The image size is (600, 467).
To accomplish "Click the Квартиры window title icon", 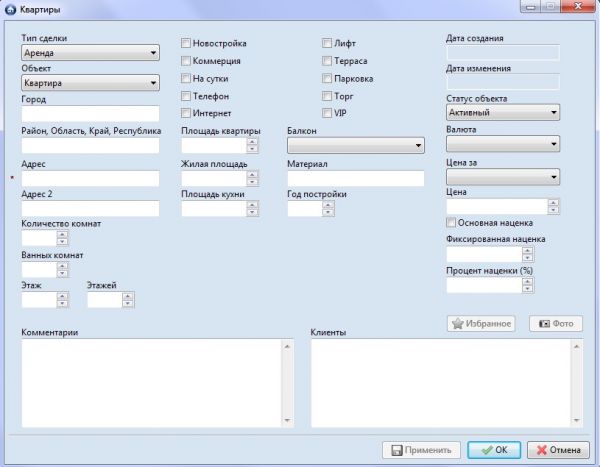I will (10, 9).
